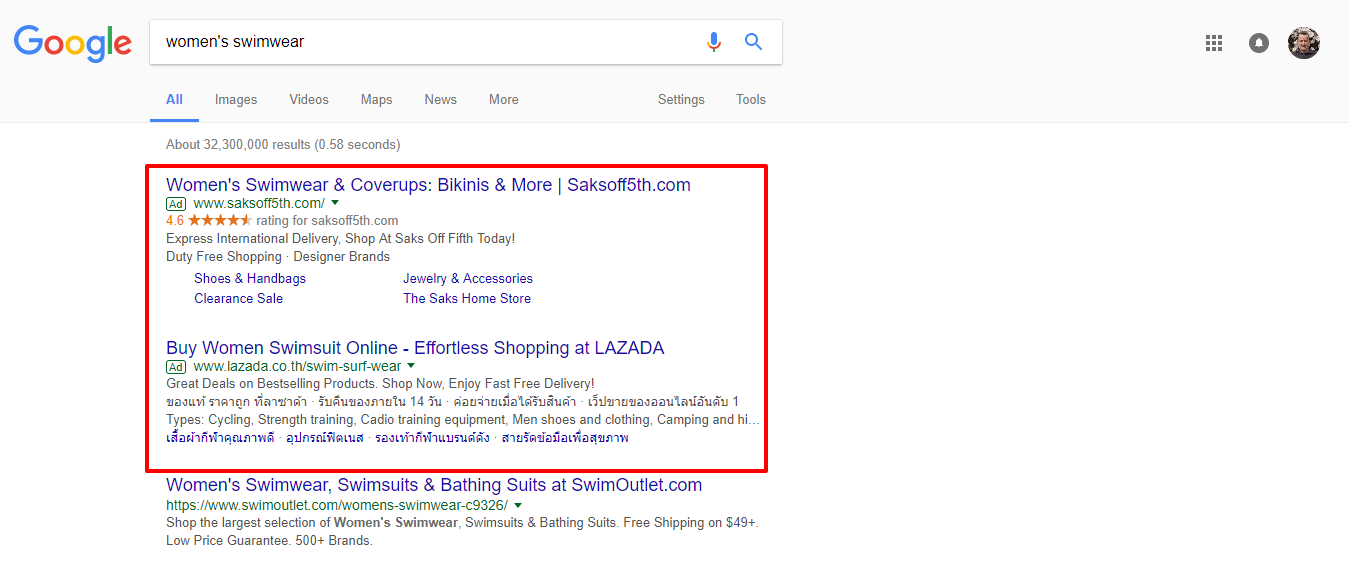Open the search Tools options

(750, 100)
